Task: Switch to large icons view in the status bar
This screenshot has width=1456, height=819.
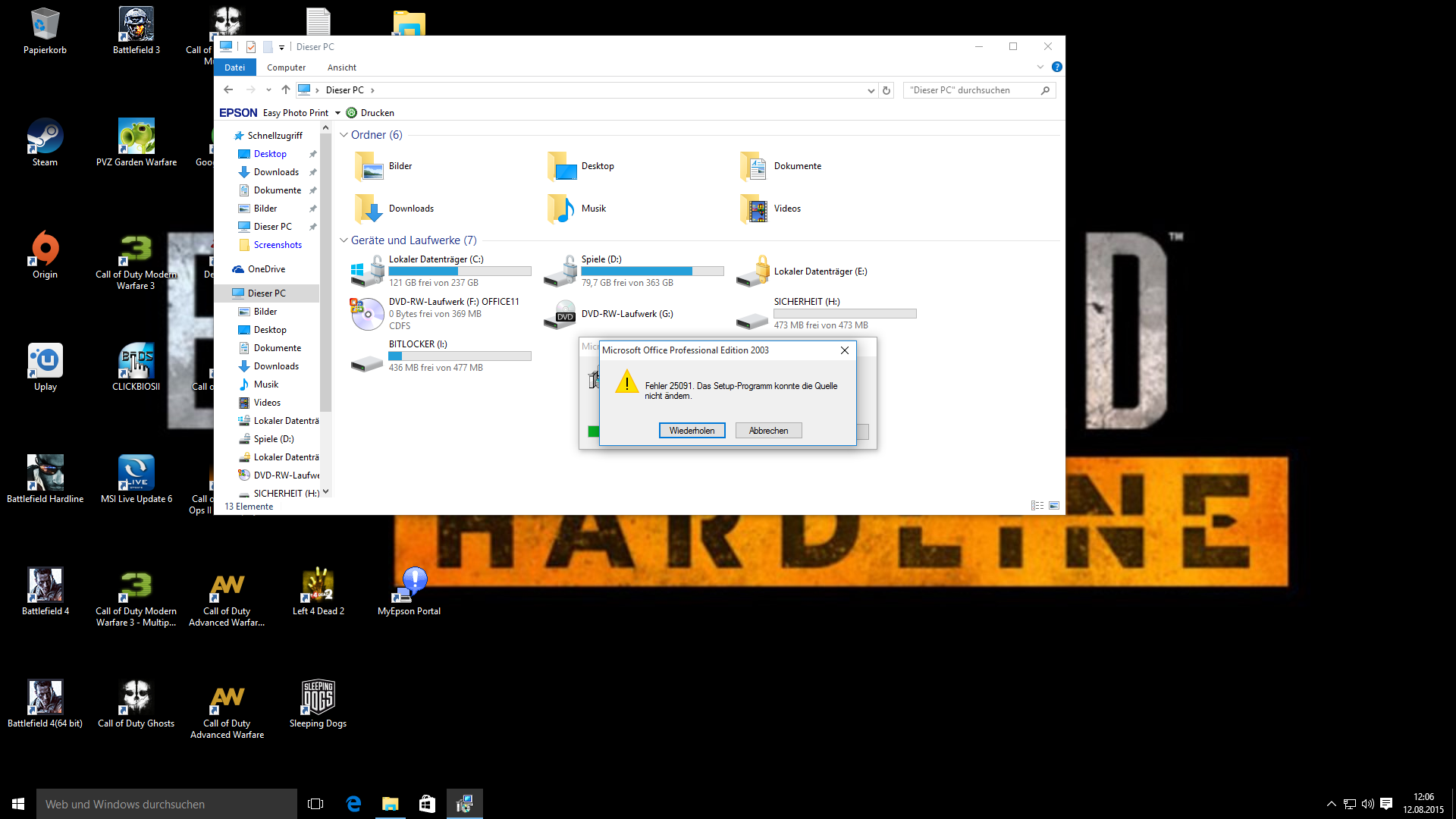Action: pos(1054,506)
